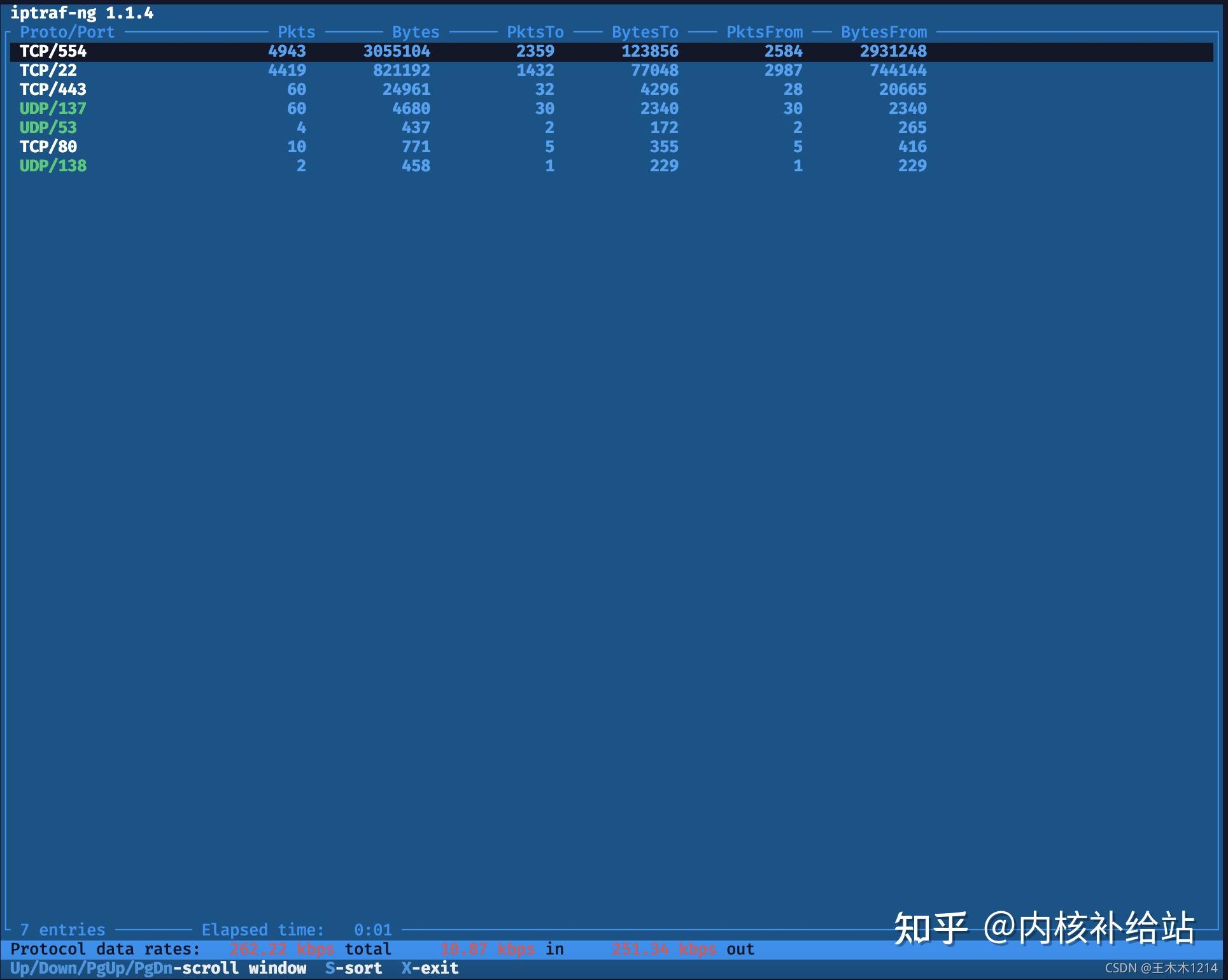Click PktsTo value 1432
Screen dimensions: 1228x980
(535, 71)
